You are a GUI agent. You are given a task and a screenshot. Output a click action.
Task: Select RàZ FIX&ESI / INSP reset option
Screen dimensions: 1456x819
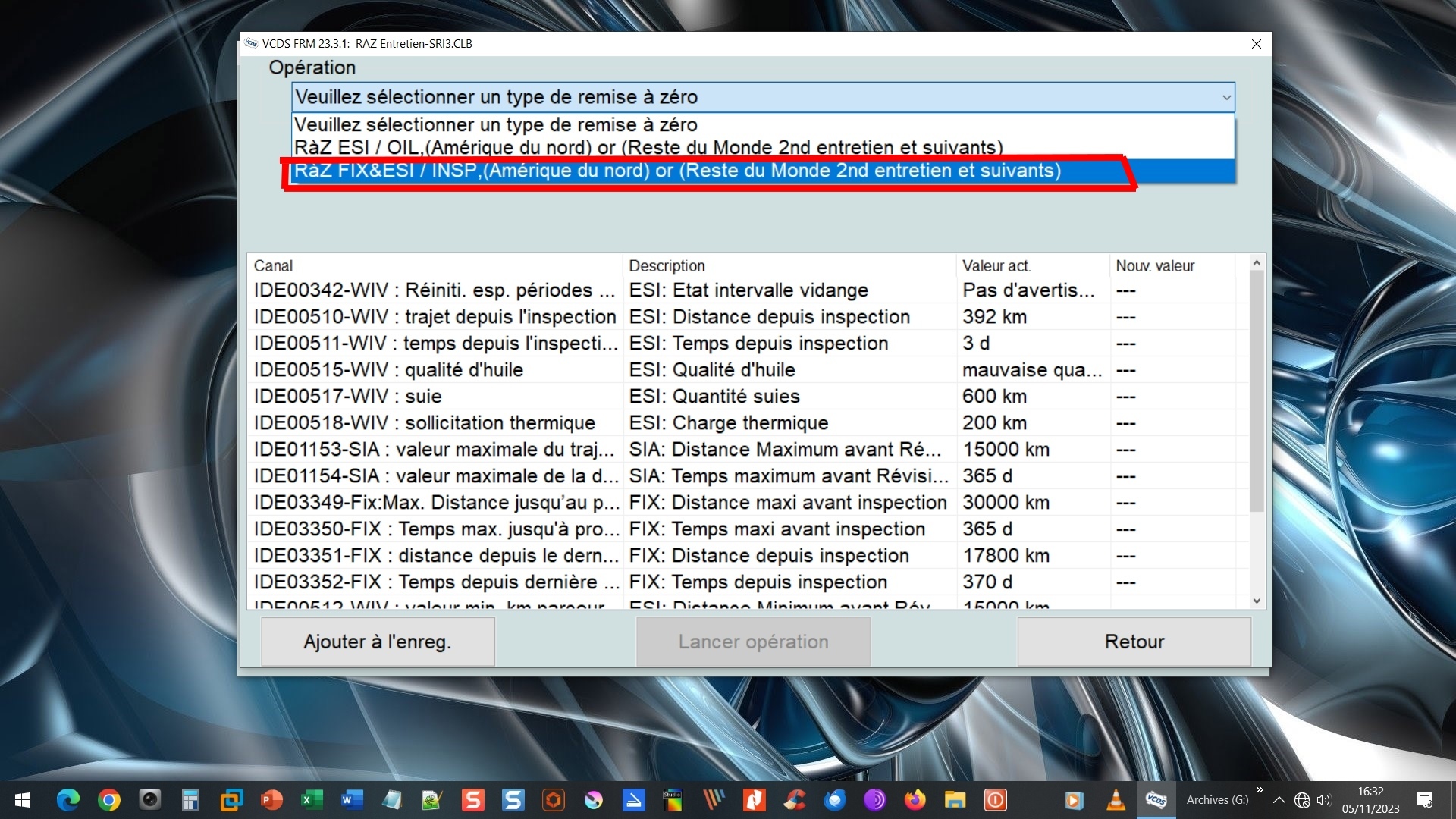point(677,171)
